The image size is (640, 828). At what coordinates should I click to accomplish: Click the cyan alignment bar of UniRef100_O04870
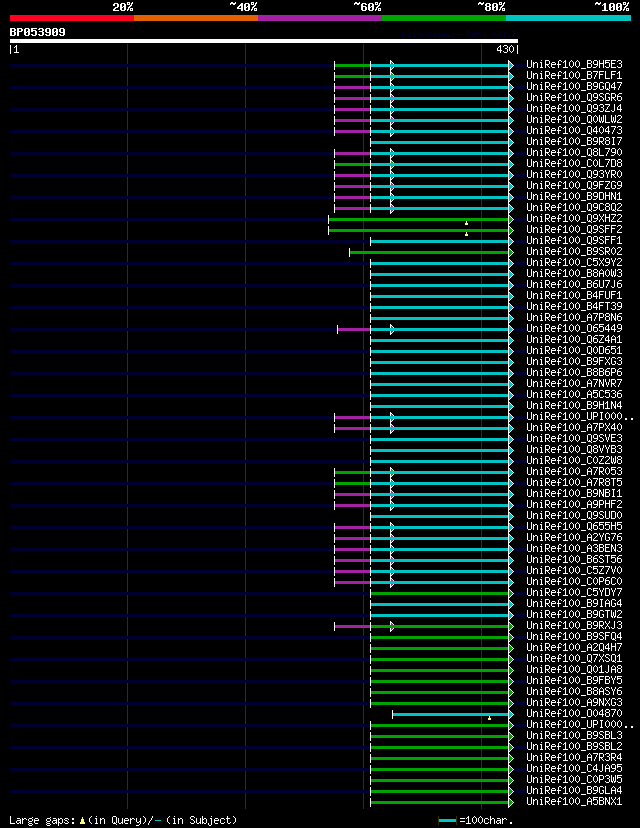[451, 714]
